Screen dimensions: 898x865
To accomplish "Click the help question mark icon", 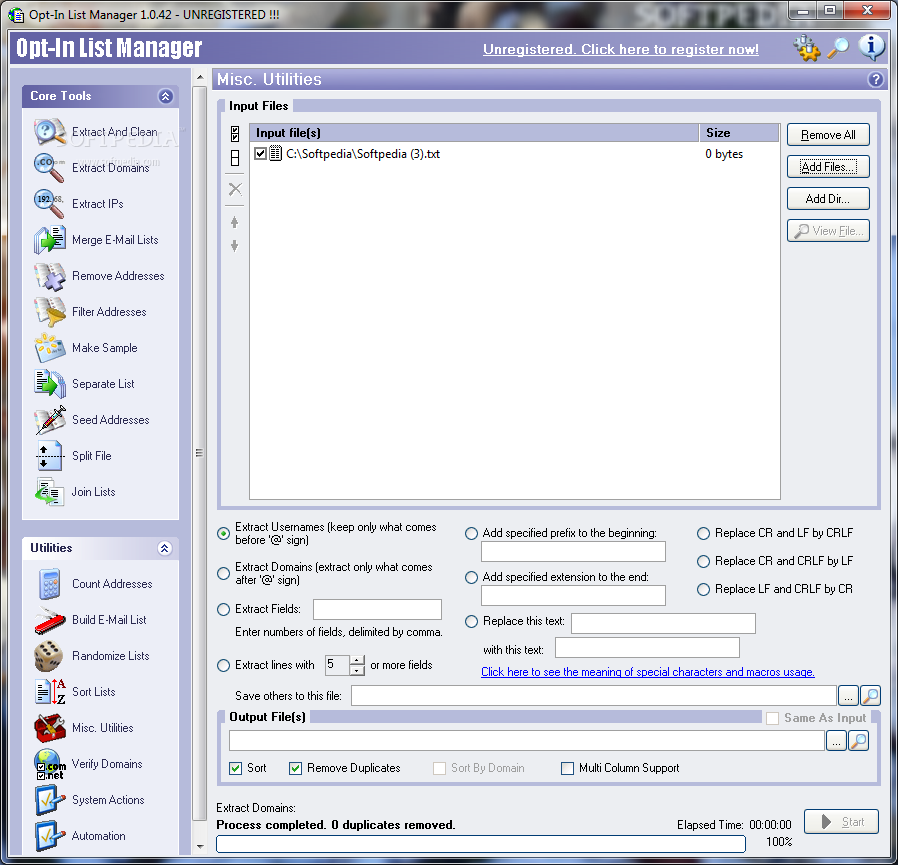I will (x=876, y=80).
